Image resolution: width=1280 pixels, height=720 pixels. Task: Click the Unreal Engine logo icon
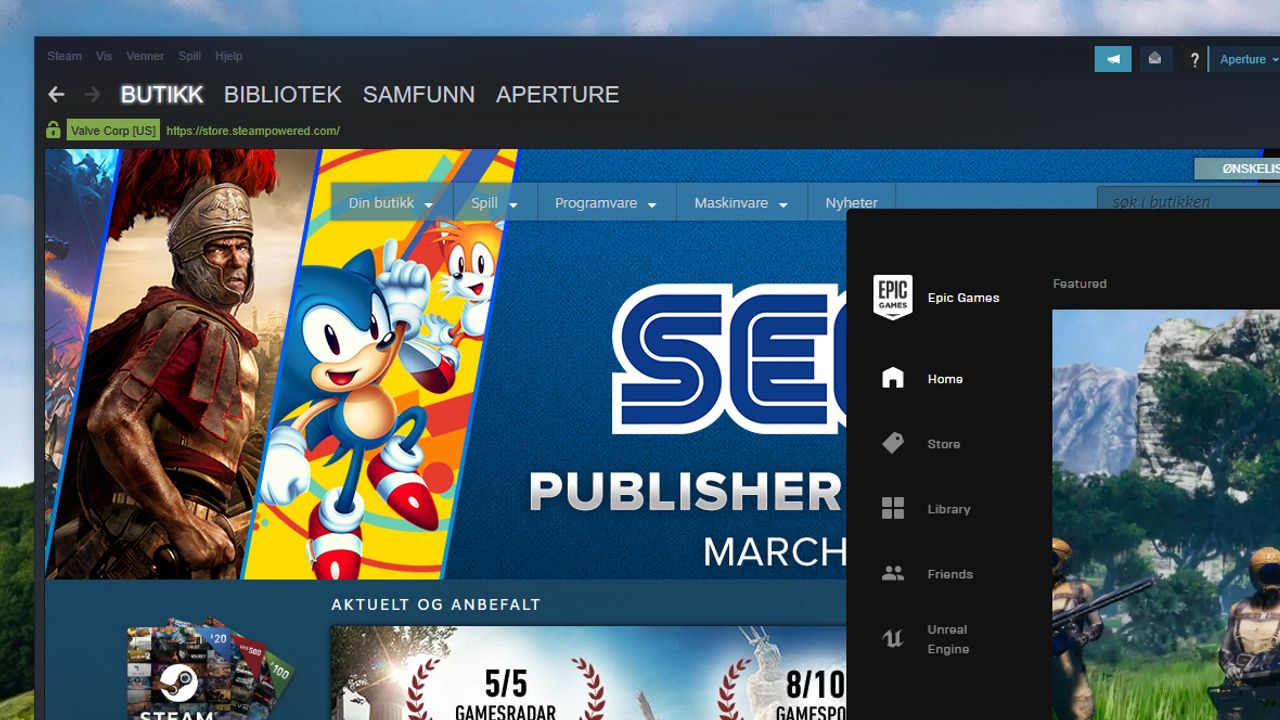coord(893,639)
